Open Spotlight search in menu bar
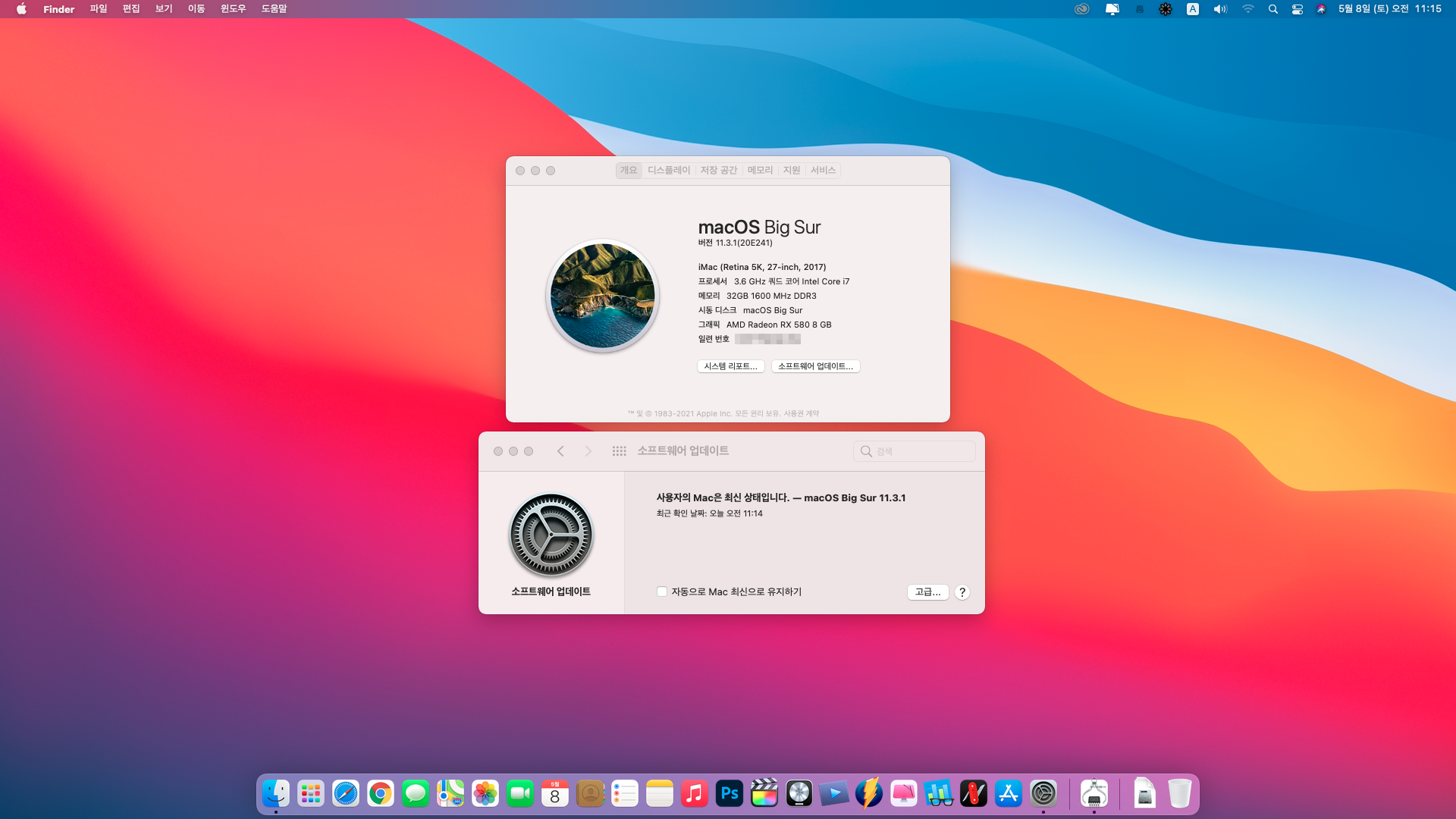1456x819 pixels. (x=1273, y=9)
